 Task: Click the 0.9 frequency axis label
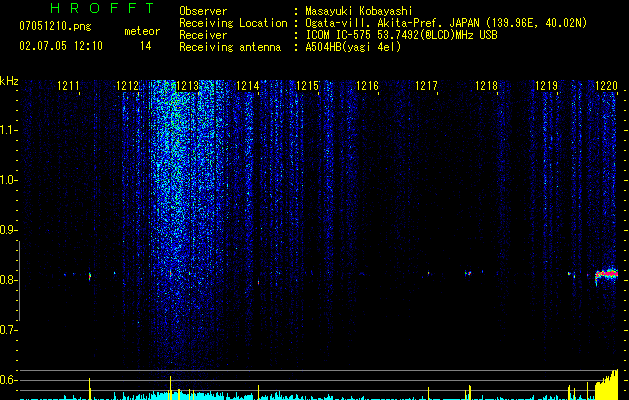[x=8, y=230]
